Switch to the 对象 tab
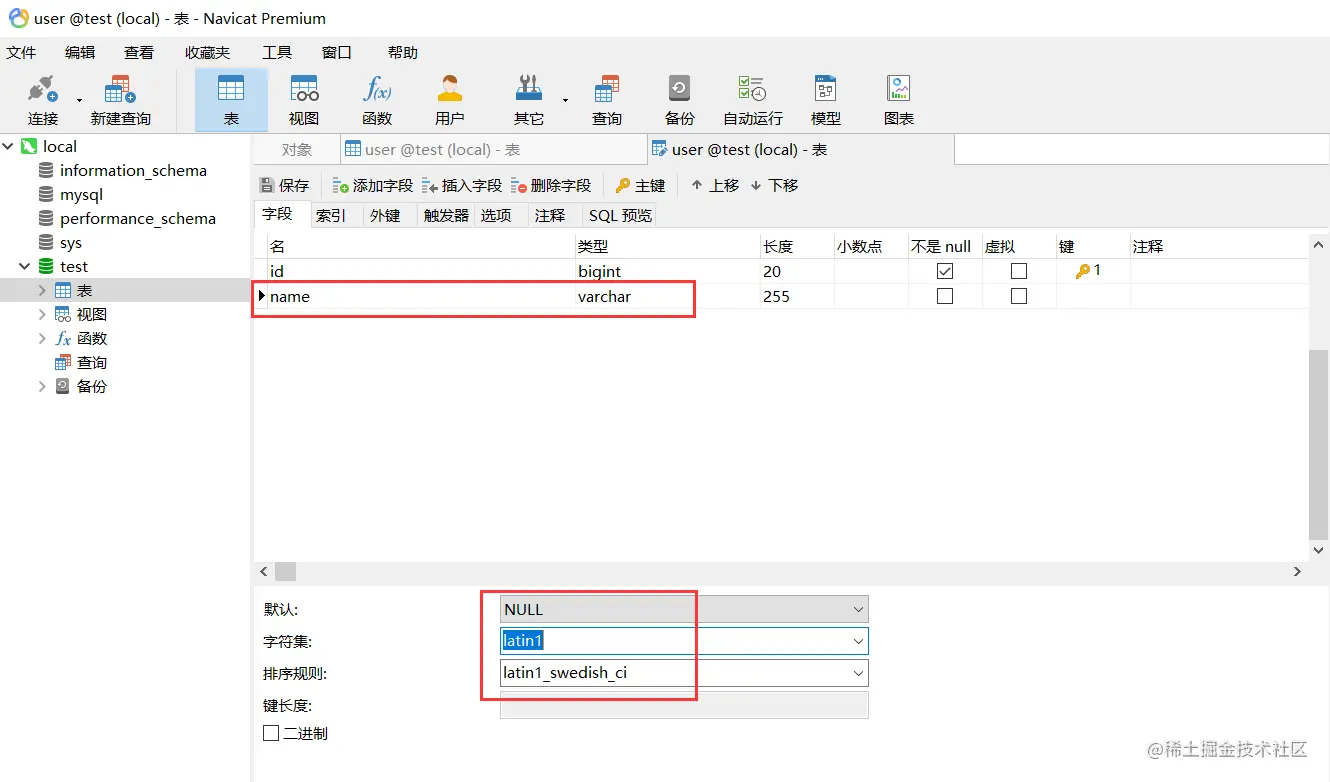 point(297,150)
